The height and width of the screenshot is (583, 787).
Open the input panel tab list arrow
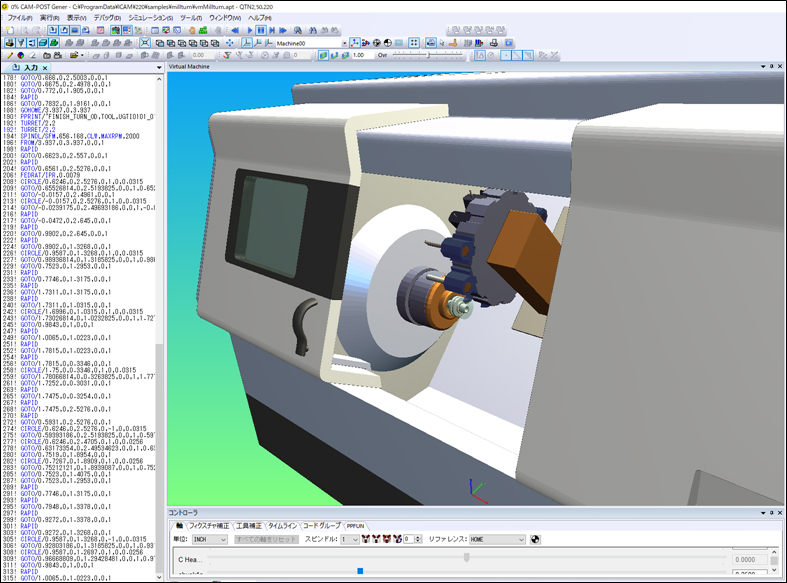(159, 68)
